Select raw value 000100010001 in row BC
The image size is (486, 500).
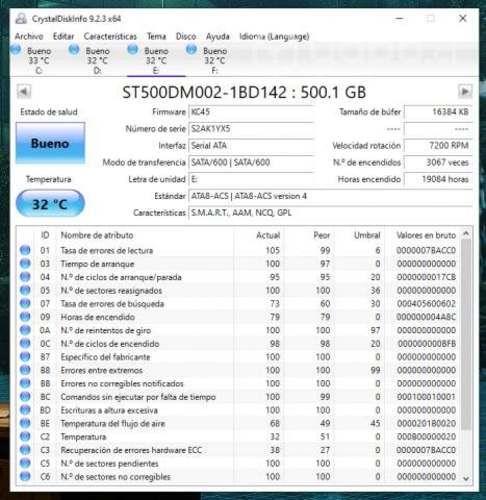(x=426, y=397)
